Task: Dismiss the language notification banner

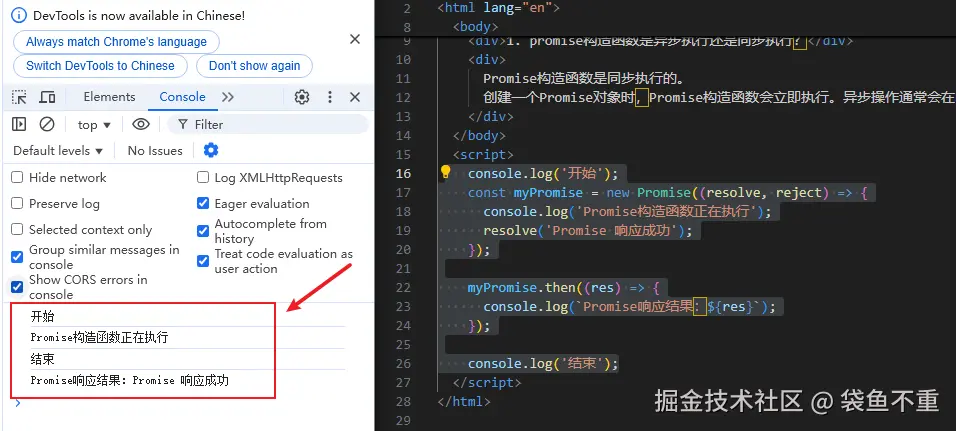Action: click(355, 40)
